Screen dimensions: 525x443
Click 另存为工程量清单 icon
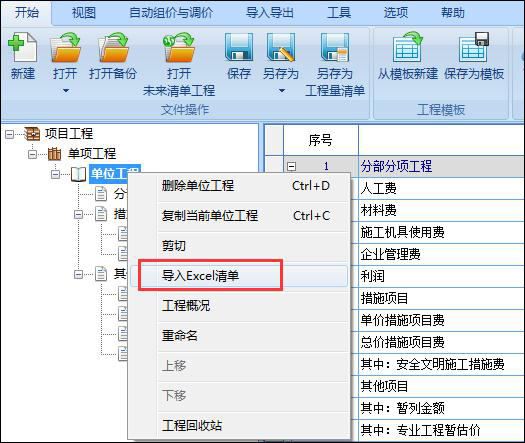coord(335,47)
